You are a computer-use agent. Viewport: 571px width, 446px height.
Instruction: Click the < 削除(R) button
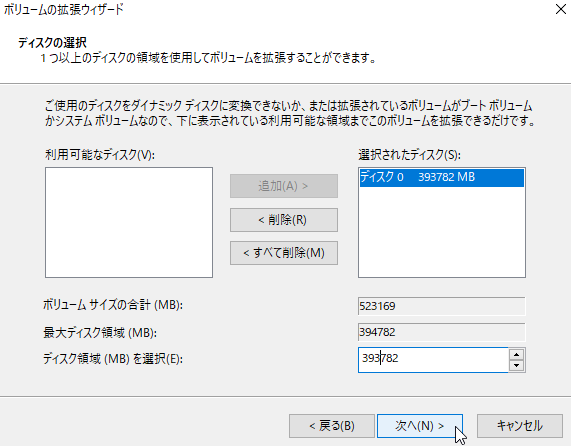click(284, 220)
